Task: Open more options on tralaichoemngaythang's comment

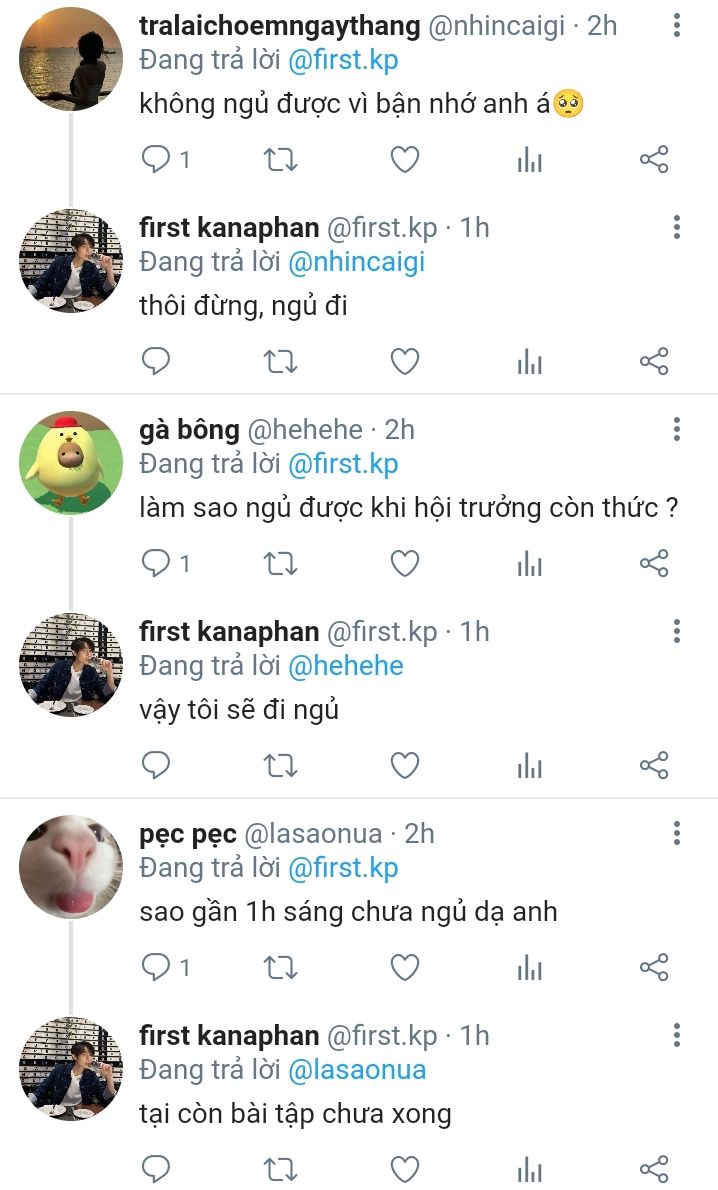Action: point(677,25)
